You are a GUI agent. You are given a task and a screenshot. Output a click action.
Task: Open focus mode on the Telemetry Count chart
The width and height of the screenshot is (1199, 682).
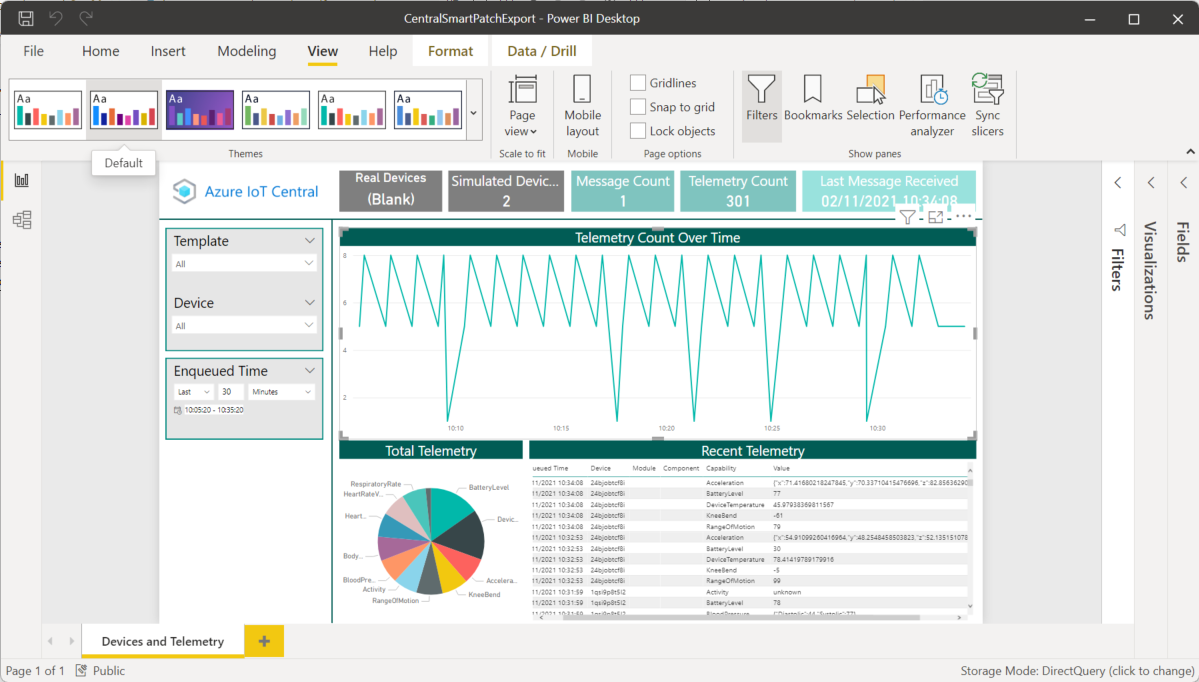pos(933,216)
